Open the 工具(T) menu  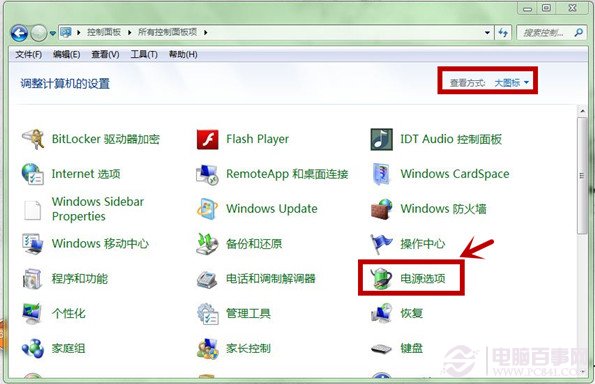tap(144, 55)
